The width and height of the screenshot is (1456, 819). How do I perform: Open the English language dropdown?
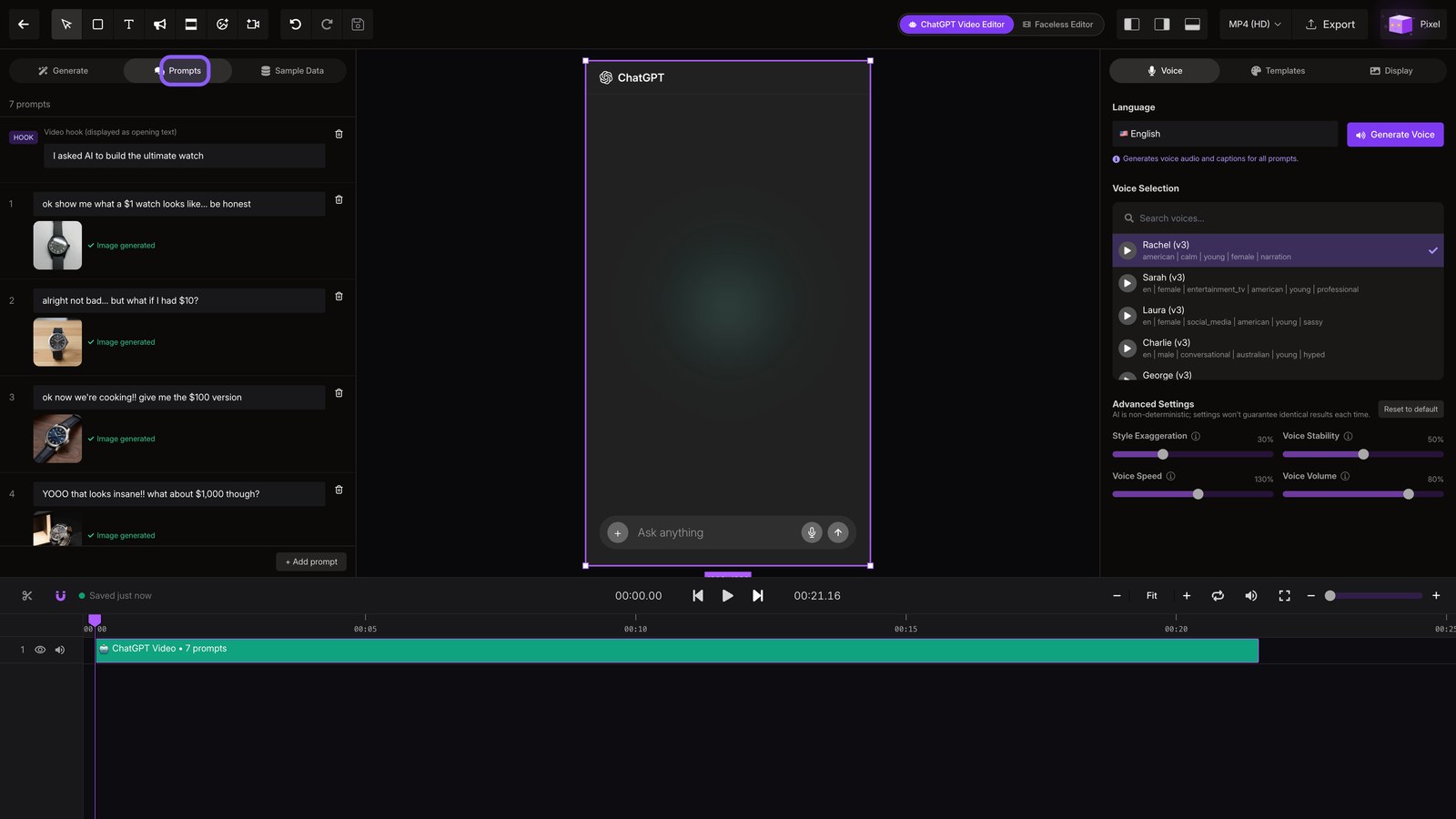[1224, 134]
